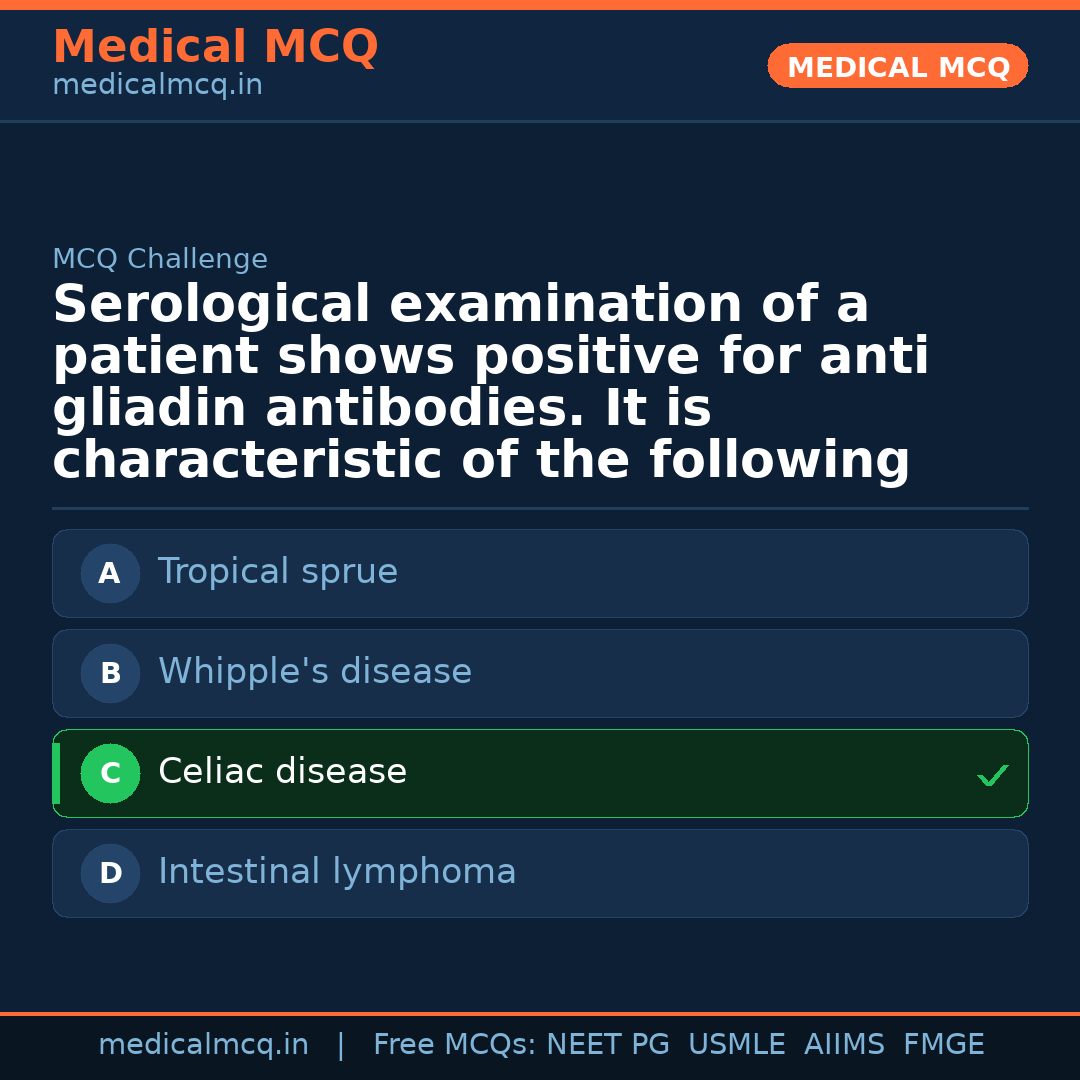
Task: Click the MCQ Challenge label
Action: (160, 260)
